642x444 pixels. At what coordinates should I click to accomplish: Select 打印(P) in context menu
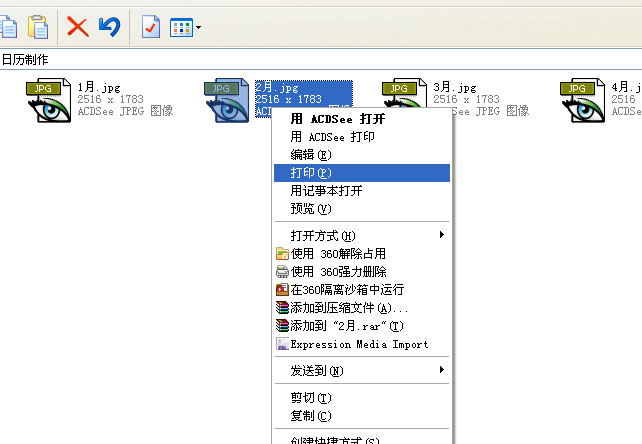pyautogui.click(x=362, y=173)
